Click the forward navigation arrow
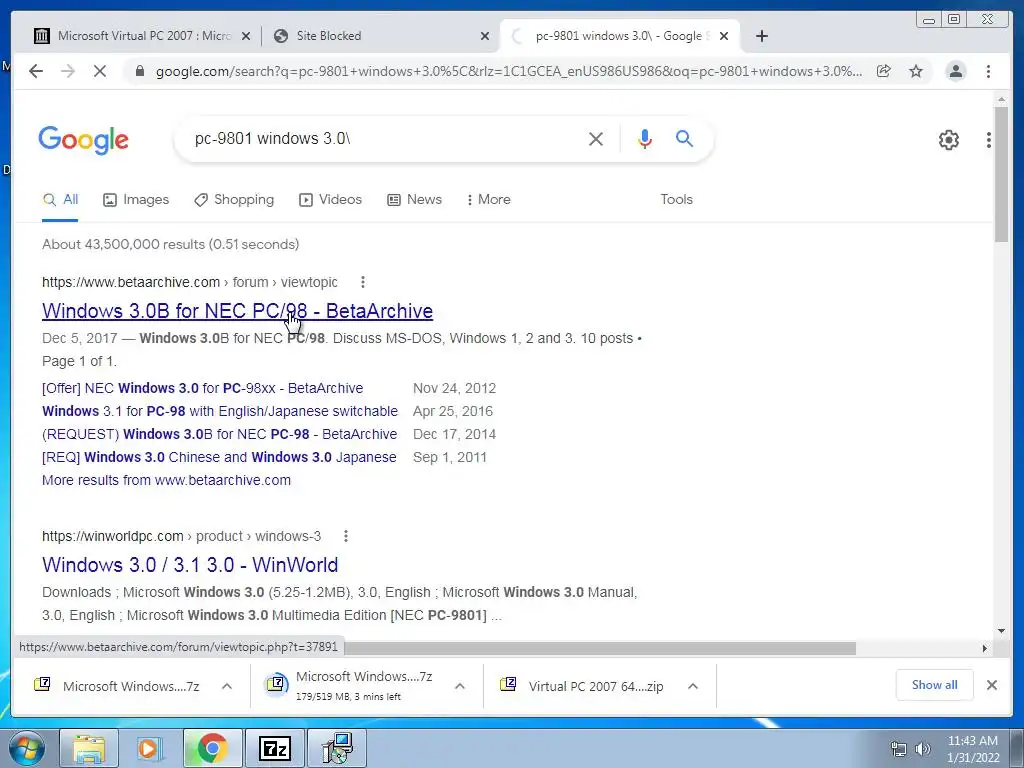Image resolution: width=1024 pixels, height=768 pixels. click(x=68, y=71)
